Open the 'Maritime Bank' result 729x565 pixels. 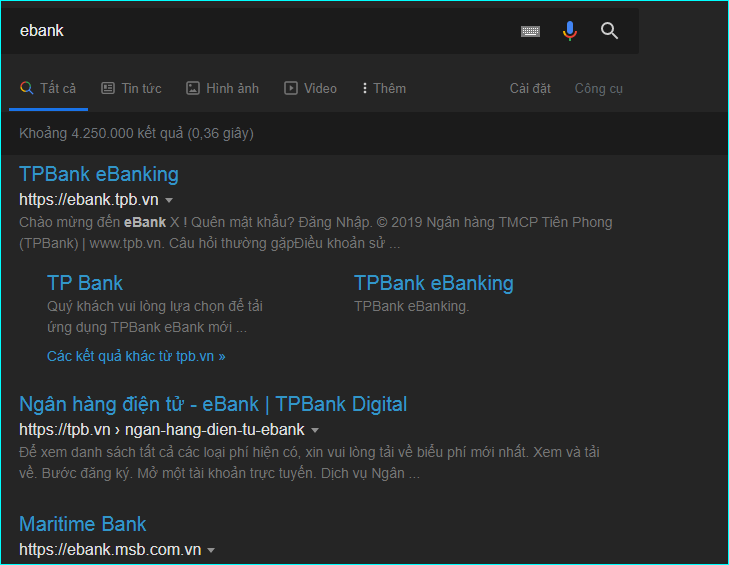83,524
